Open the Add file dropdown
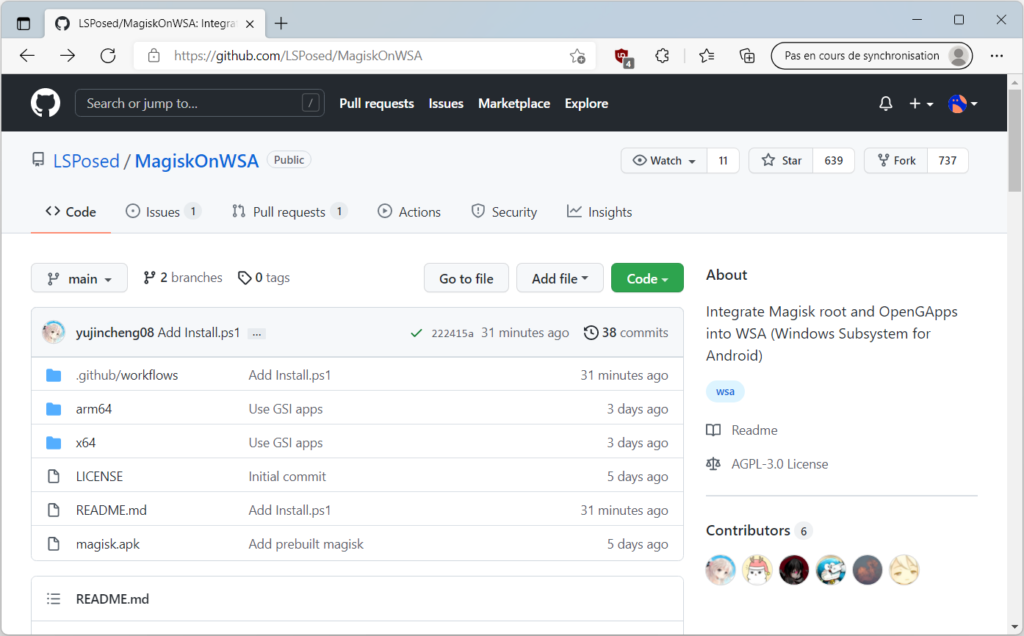 click(560, 279)
